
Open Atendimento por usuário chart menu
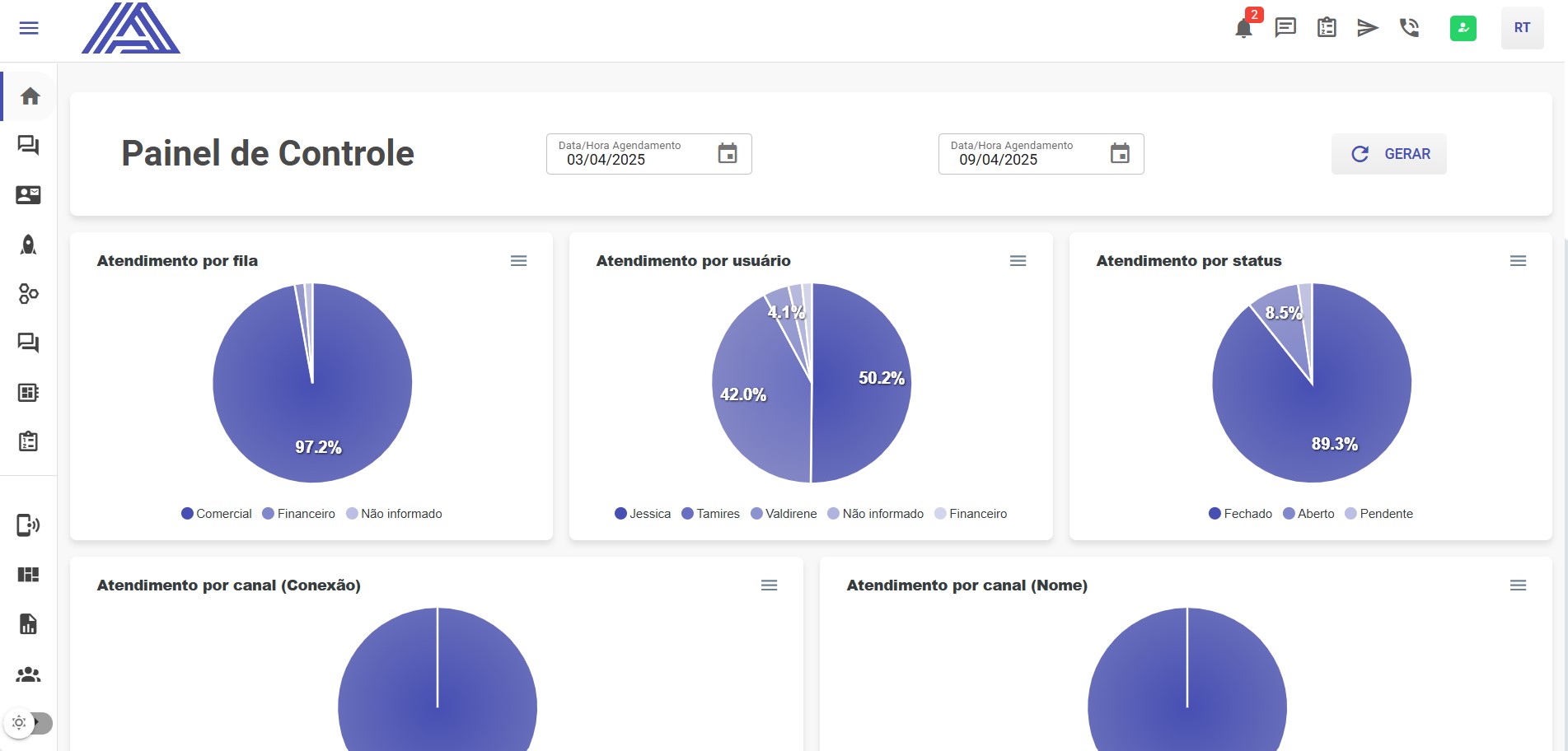click(1018, 261)
